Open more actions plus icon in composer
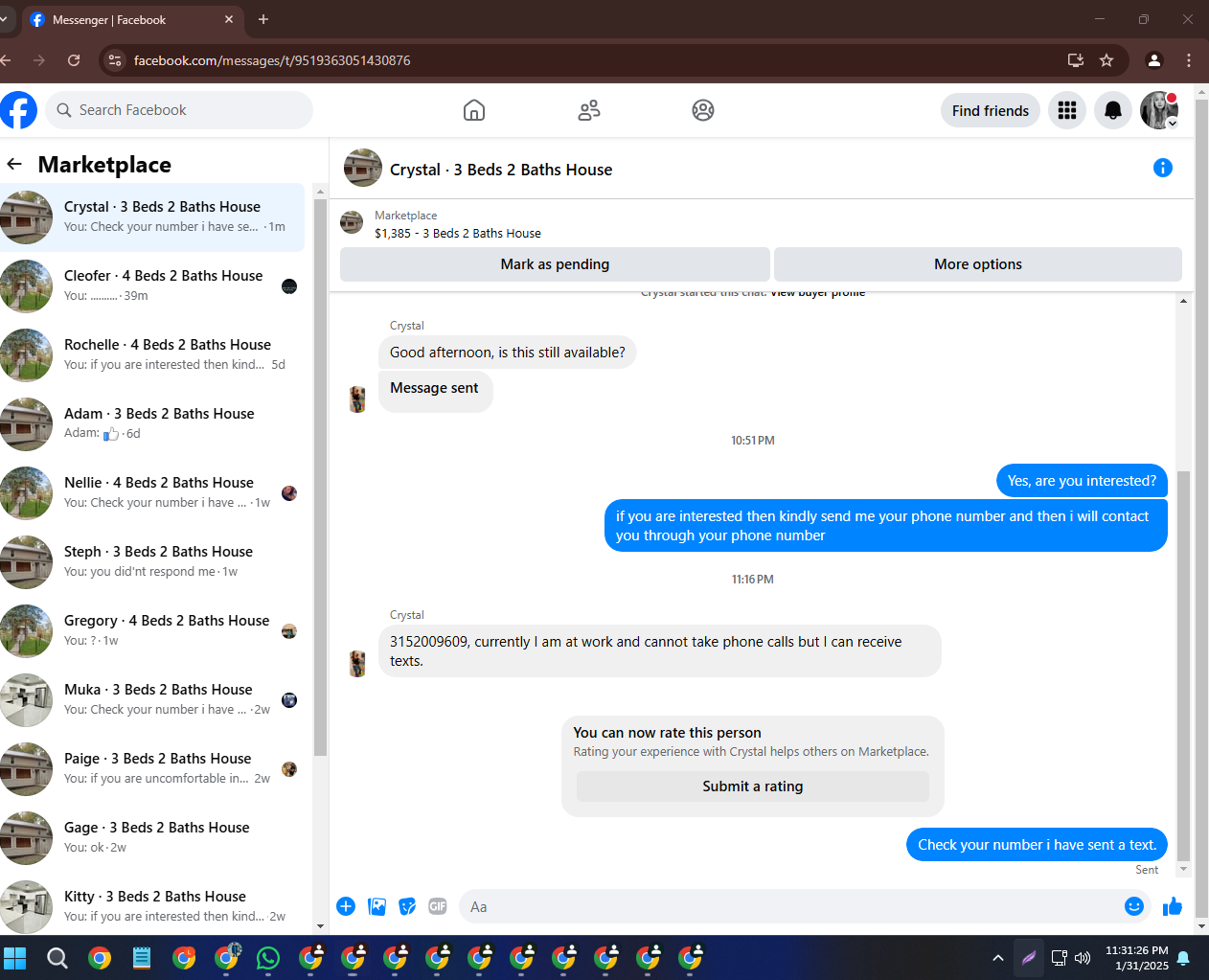Screen dimensions: 1209x980 [x=346, y=906]
